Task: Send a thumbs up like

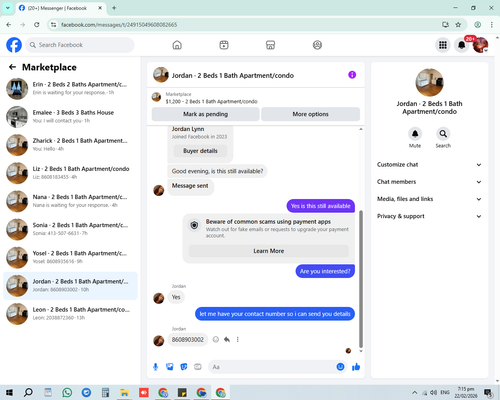Action: (356, 367)
